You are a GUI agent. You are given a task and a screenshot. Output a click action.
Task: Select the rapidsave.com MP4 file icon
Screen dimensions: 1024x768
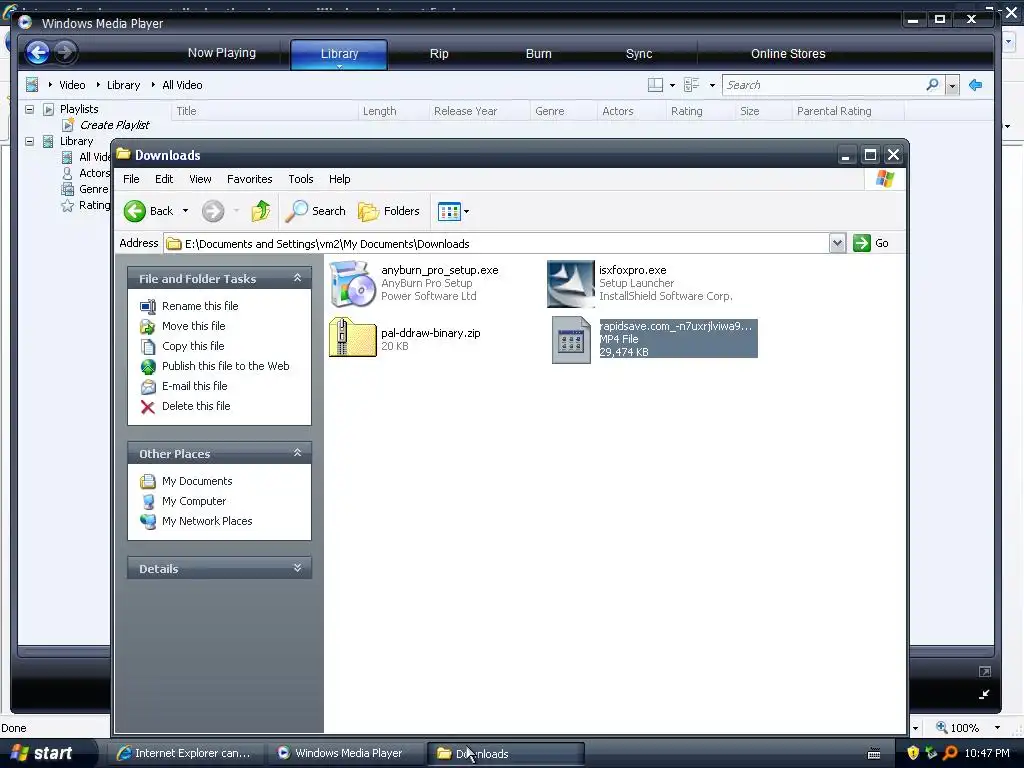point(571,340)
